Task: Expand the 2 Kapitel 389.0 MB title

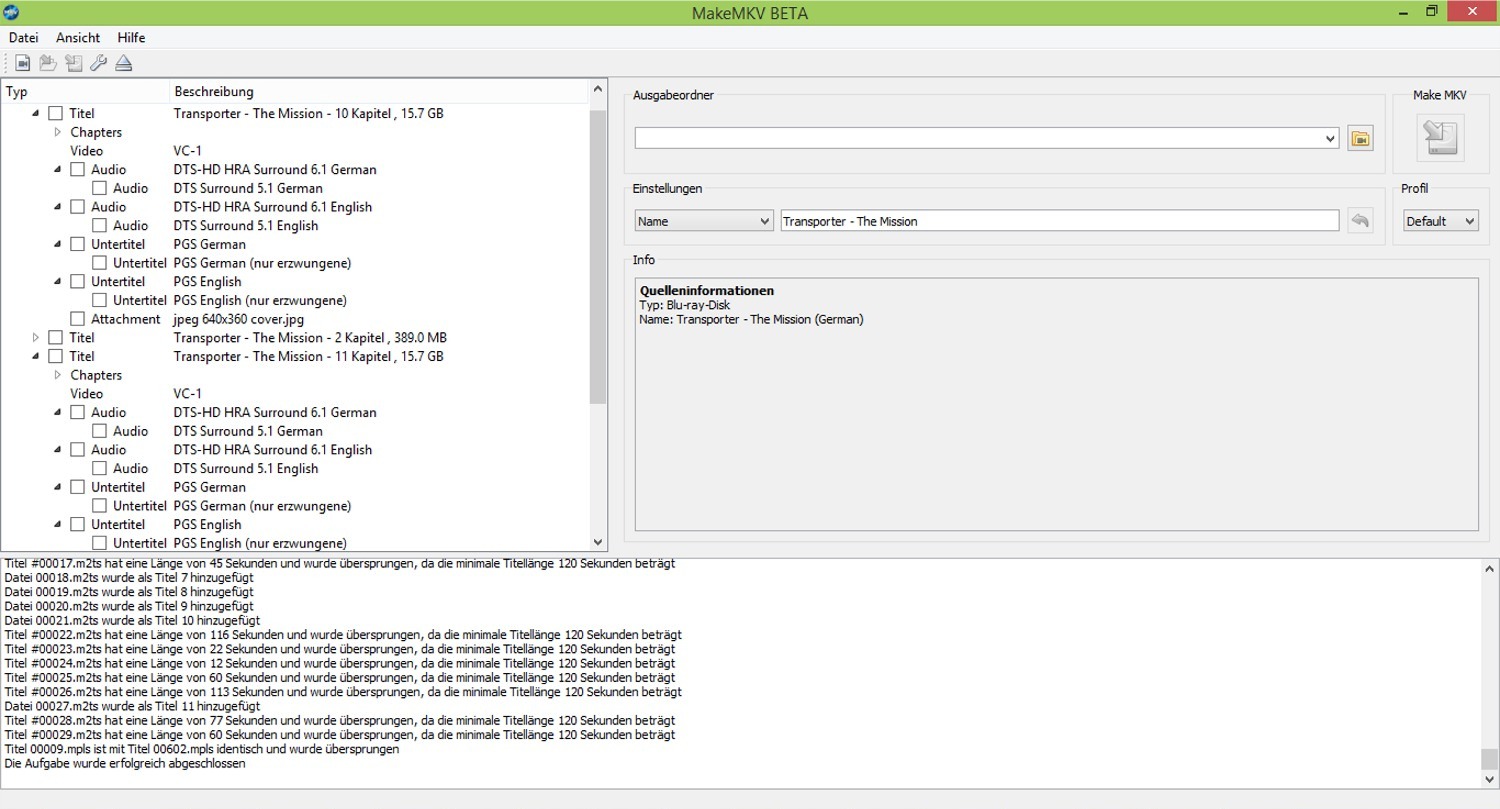Action: tap(36, 338)
